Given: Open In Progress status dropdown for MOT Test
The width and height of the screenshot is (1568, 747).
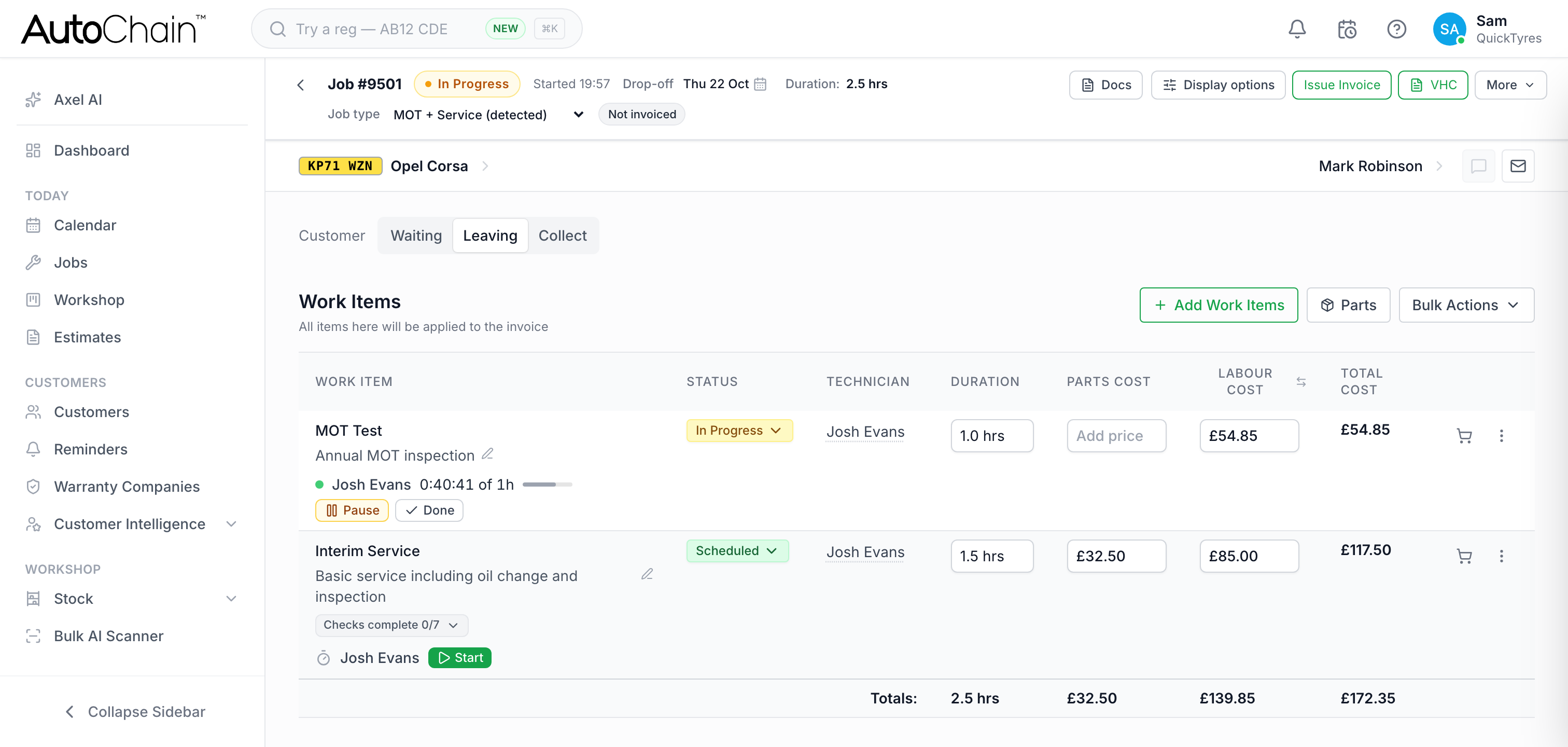Looking at the screenshot, I should point(739,431).
